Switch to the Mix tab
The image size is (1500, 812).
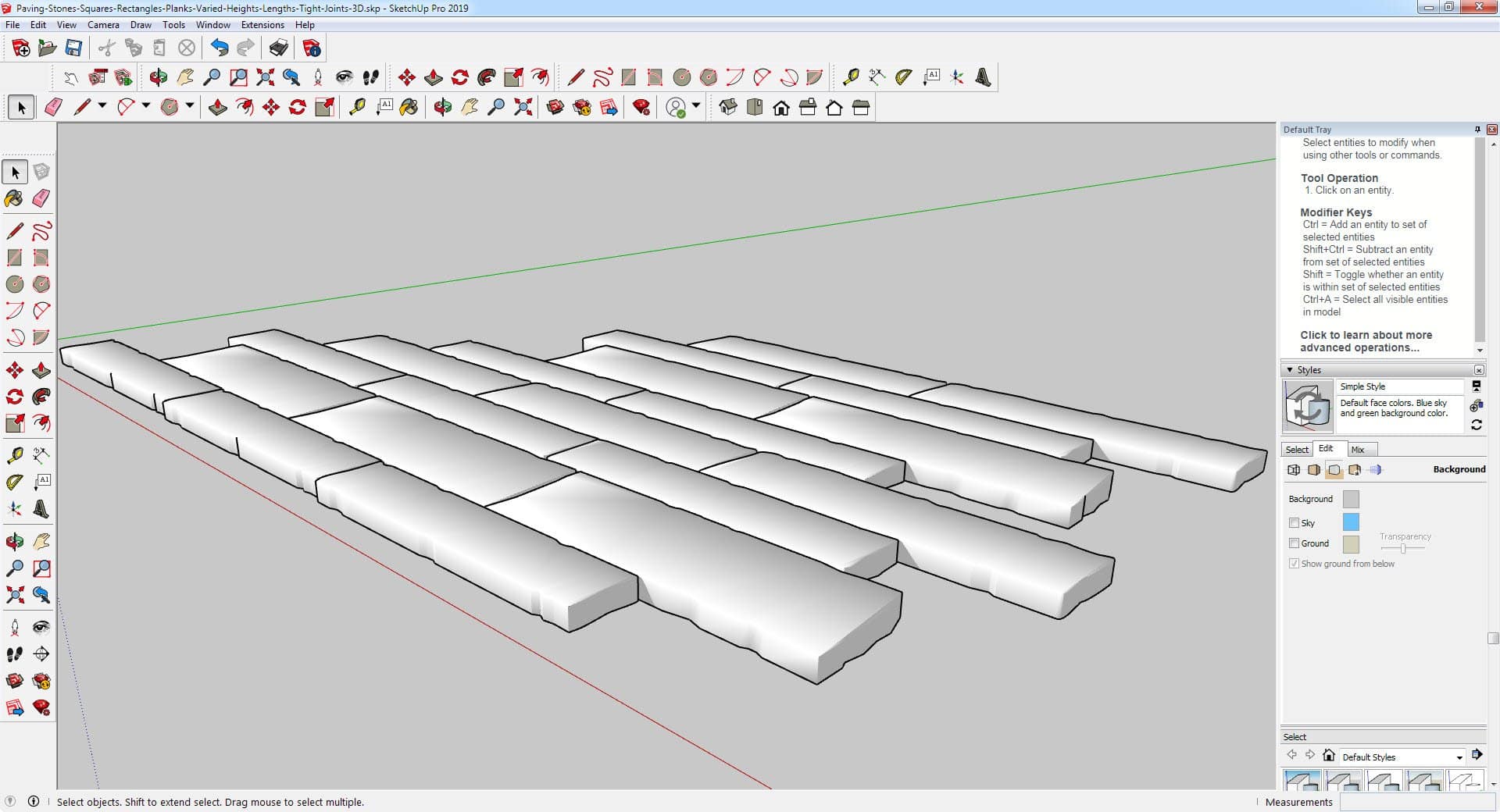point(1358,450)
